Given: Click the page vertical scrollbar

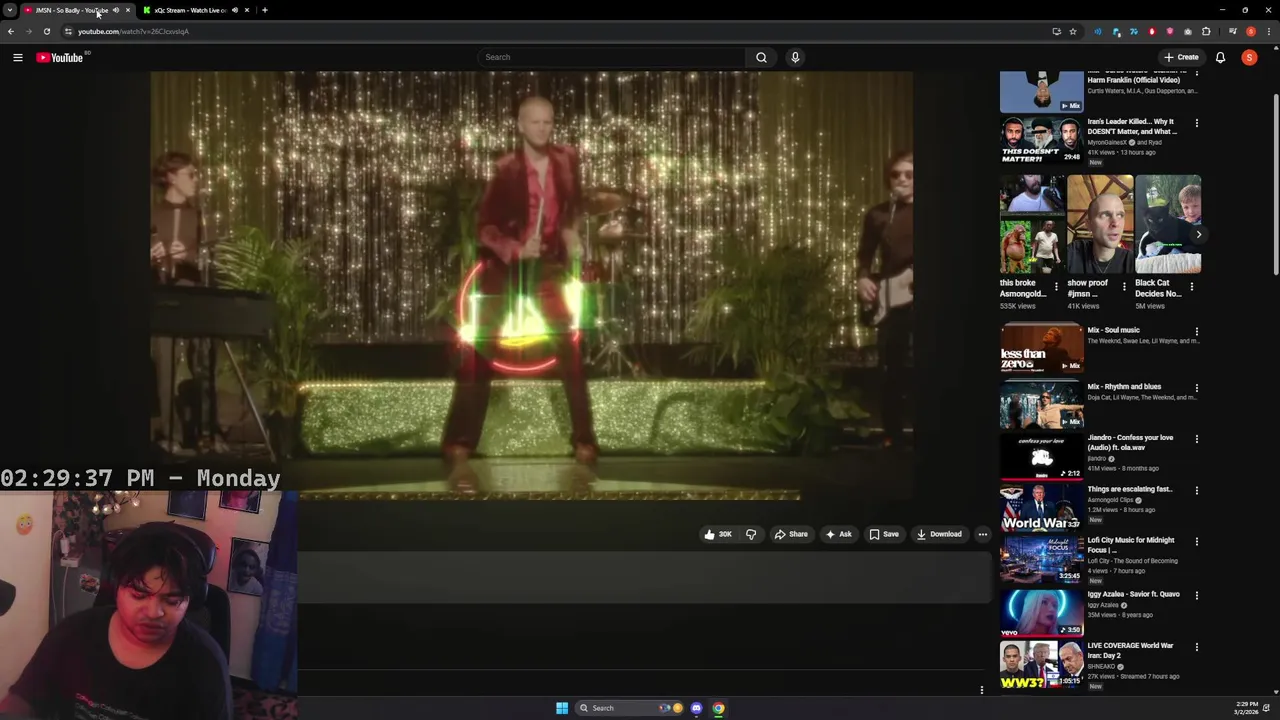Looking at the screenshot, I should pyautogui.click(x=1275, y=183).
